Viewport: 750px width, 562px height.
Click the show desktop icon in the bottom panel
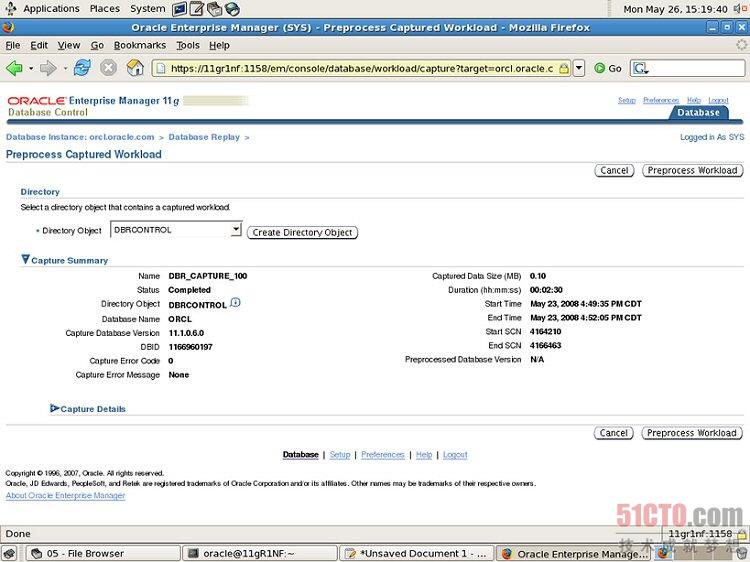pos(9,553)
